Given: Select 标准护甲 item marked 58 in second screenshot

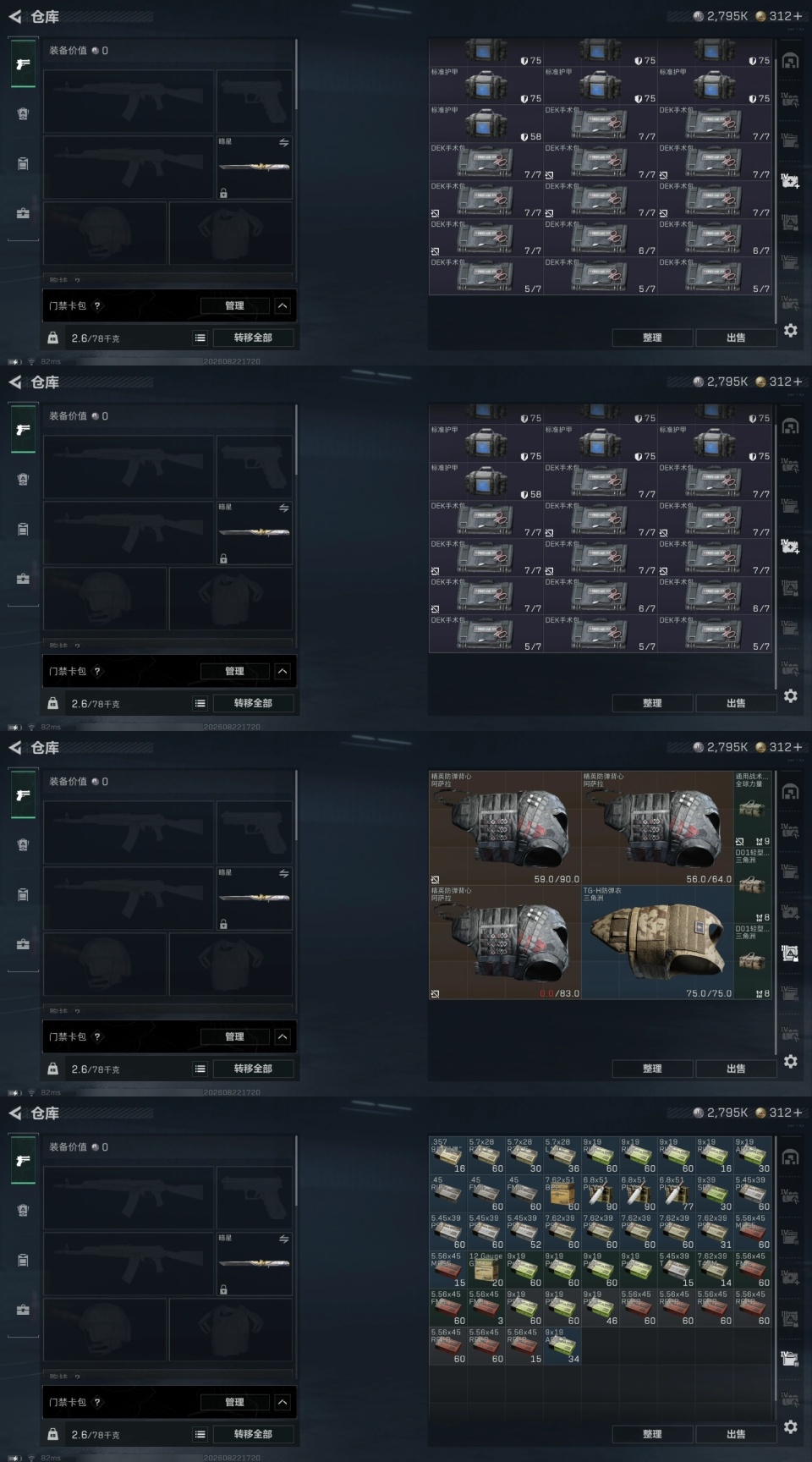Looking at the screenshot, I should [x=486, y=481].
